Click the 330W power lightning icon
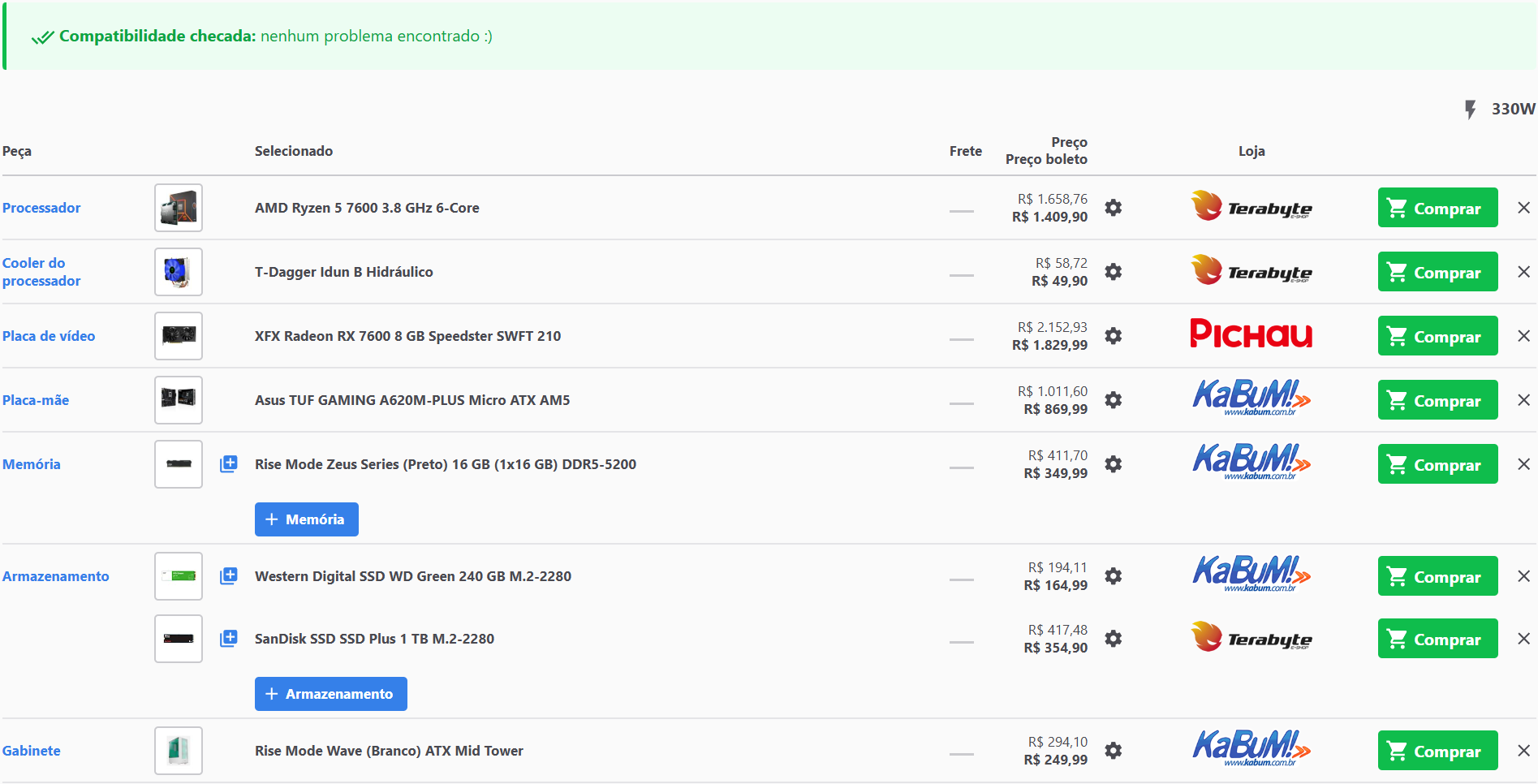The height and width of the screenshot is (784, 1538). [1470, 110]
